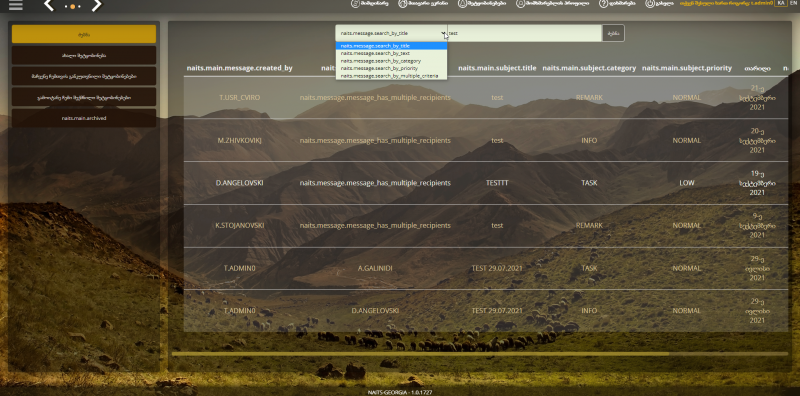The width and height of the screenshot is (800, 396).
Task: Open help via the question mark icon
Action: [x=604, y=4]
